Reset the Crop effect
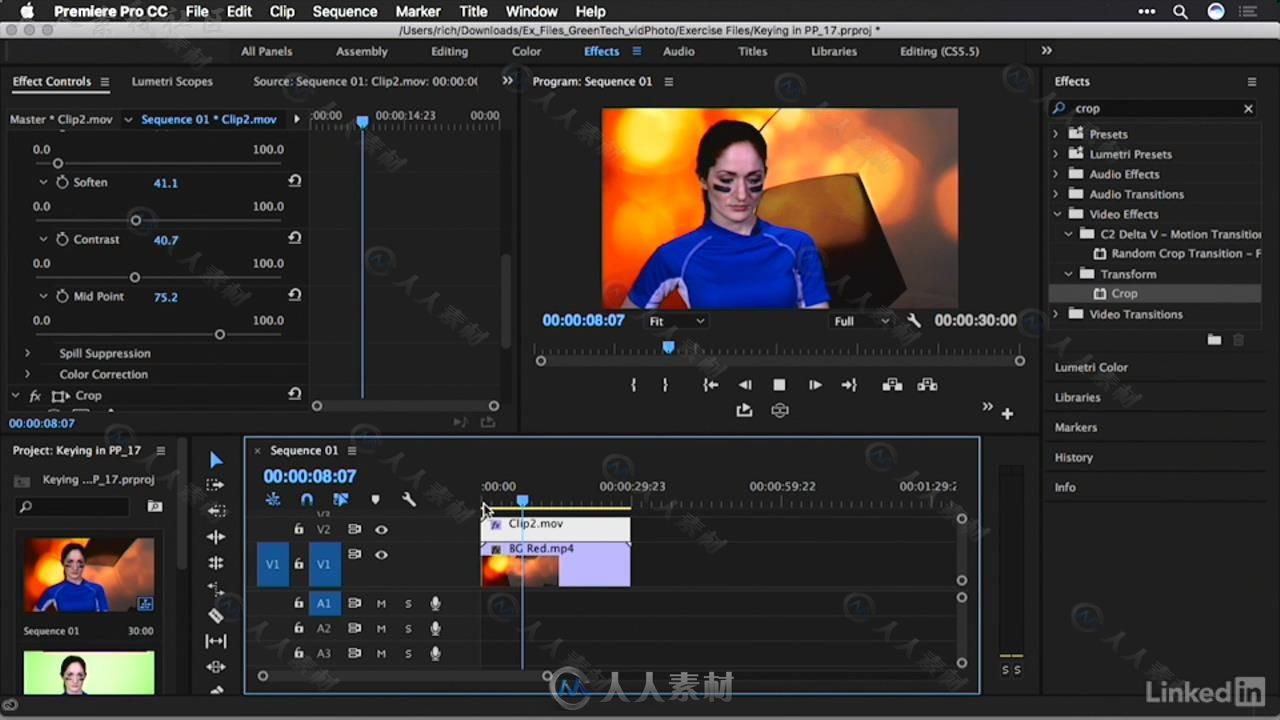1280x720 pixels. coord(294,394)
